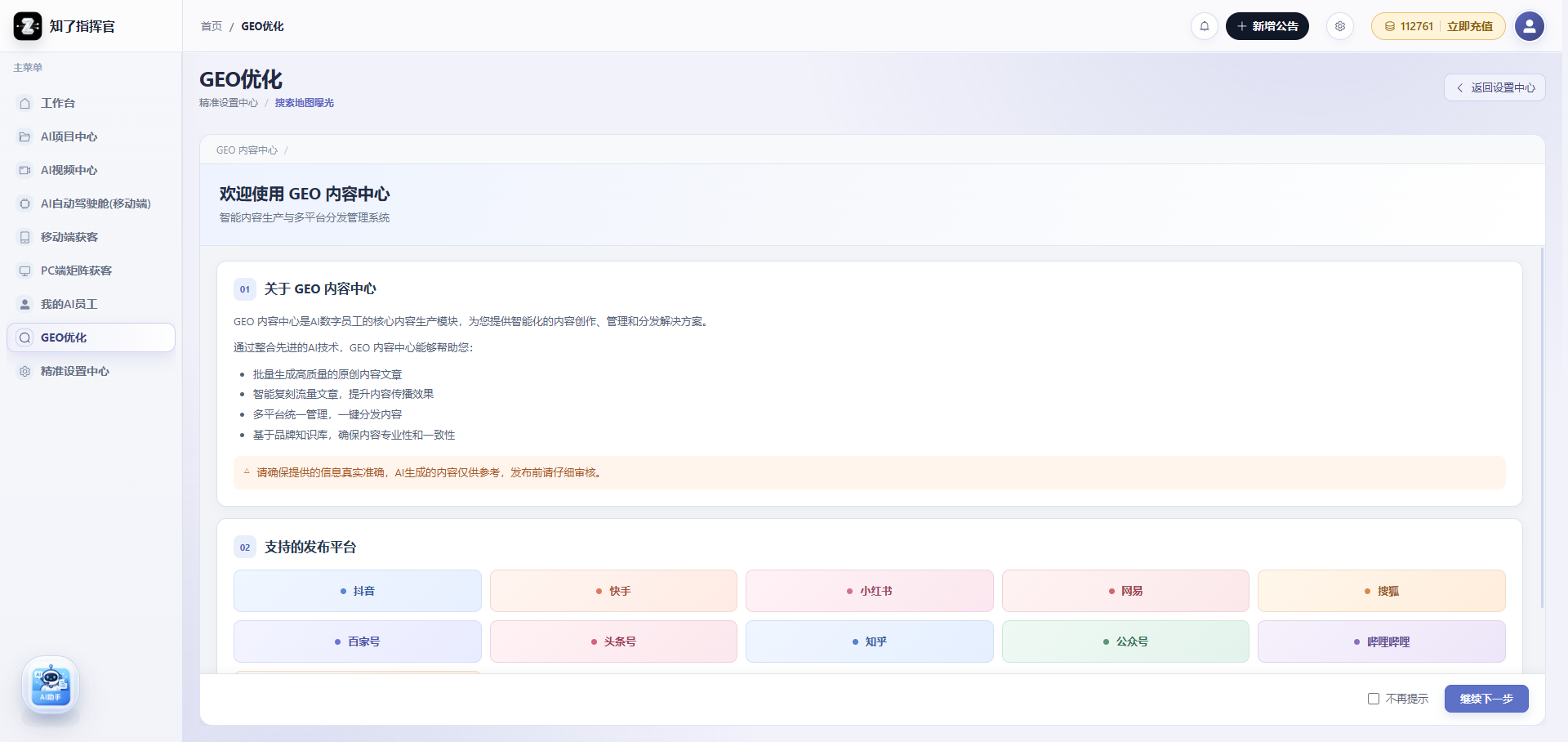Click the GEO优化 search icon

(25, 337)
